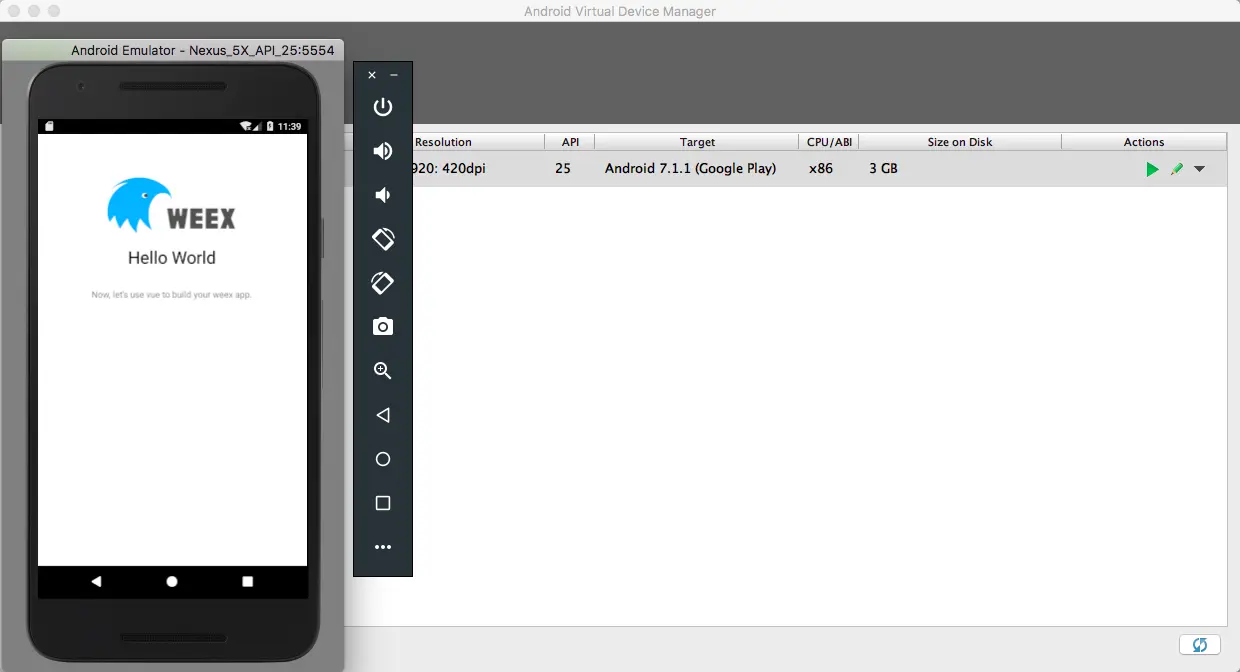The image size is (1240, 672).
Task: Click the phone status bar clock 11:39
Action: [290, 127]
